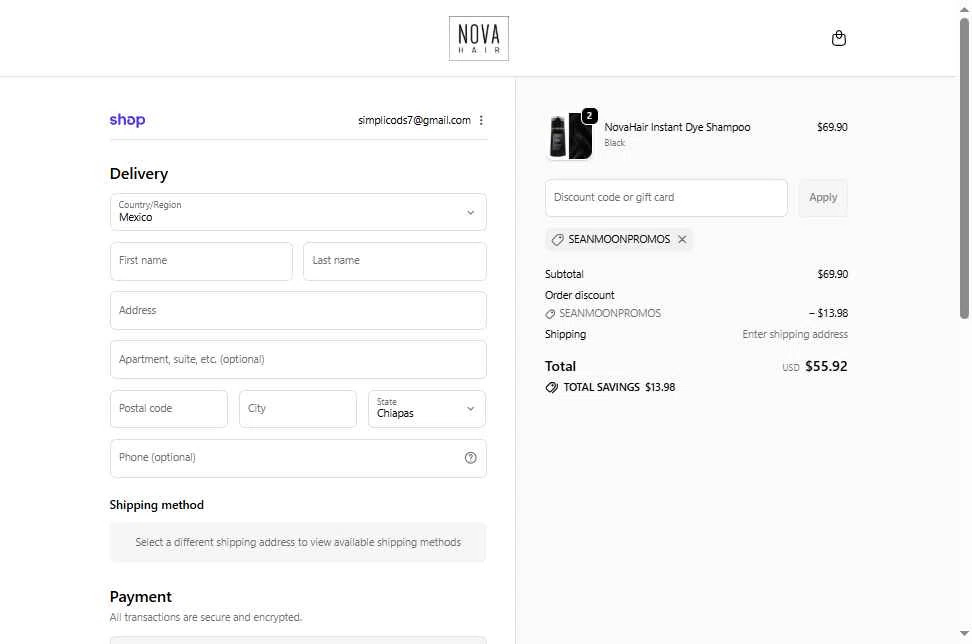The width and height of the screenshot is (972, 644).
Task: Click the Shop pay logo
Action: (x=127, y=120)
